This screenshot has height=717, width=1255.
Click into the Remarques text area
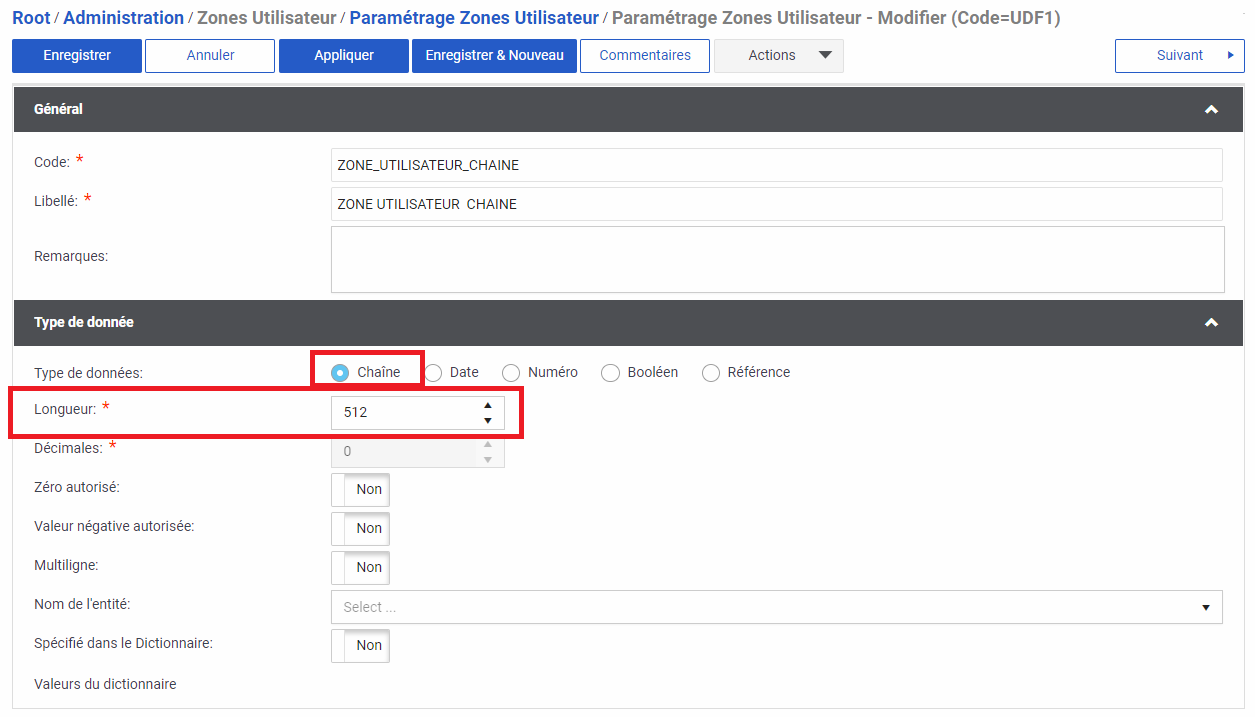coord(777,259)
